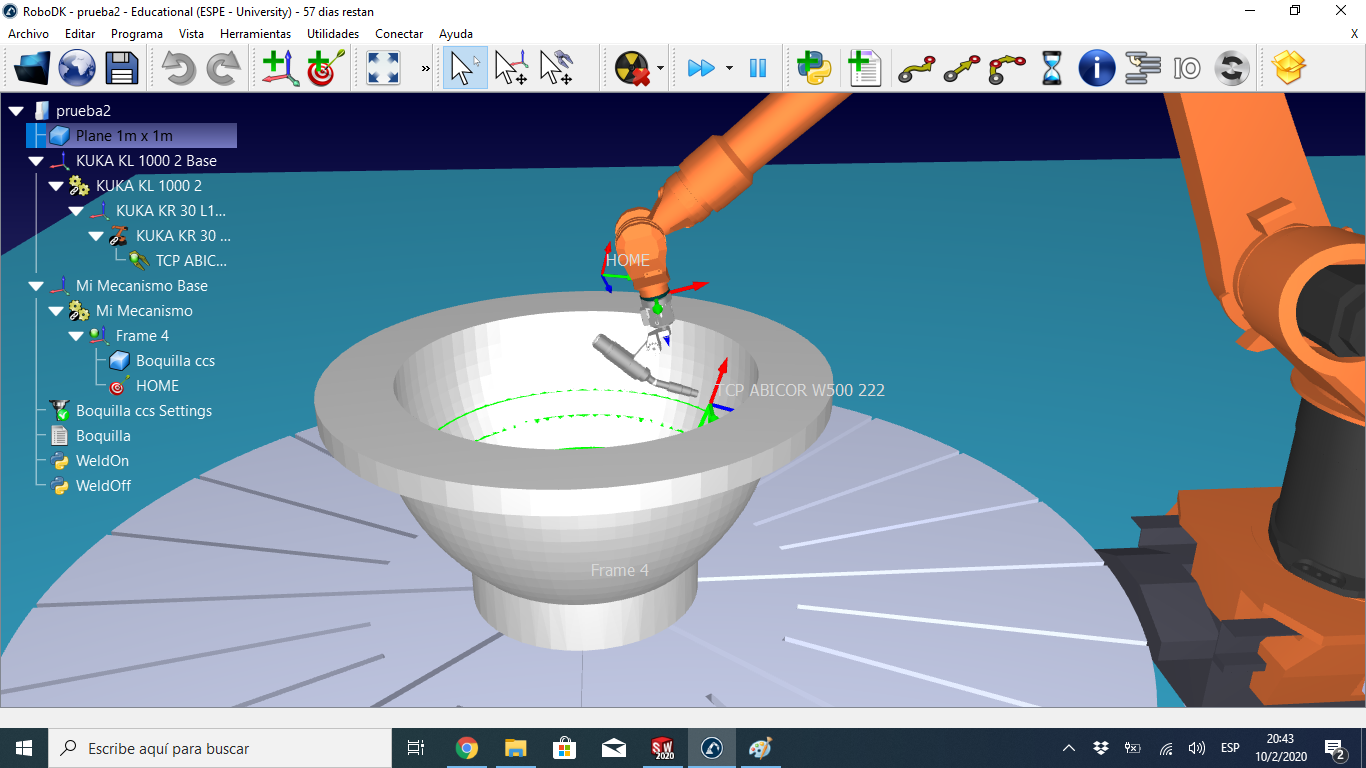Select the WeldOn program in tree
This screenshot has height=768, width=1366.
pyautogui.click(x=102, y=461)
